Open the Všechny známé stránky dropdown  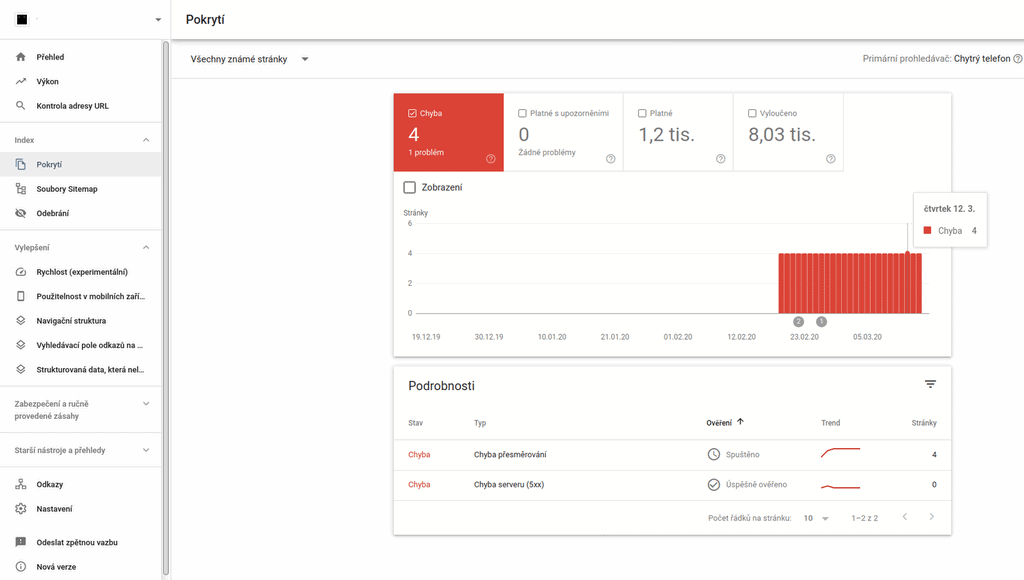249,59
